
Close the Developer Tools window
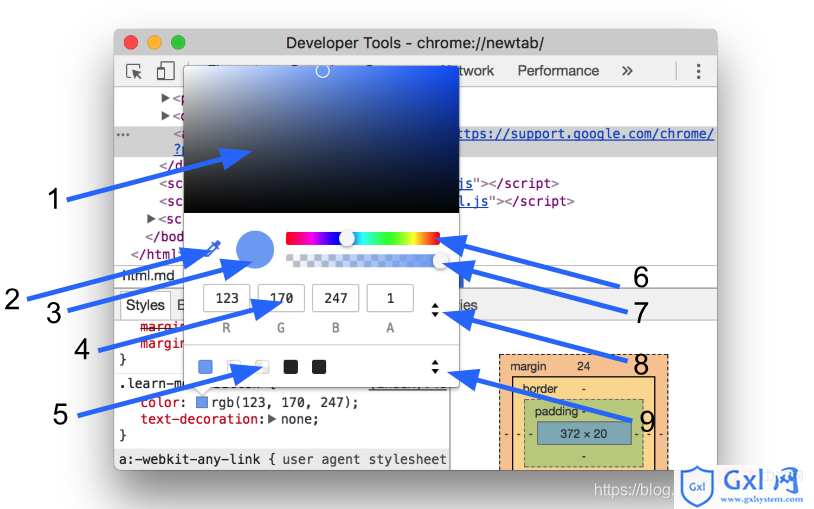(x=131, y=43)
